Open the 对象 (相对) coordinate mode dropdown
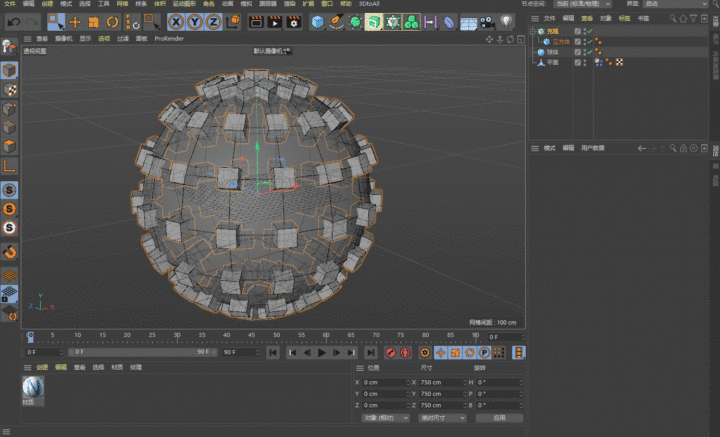720x437 pixels. point(384,418)
